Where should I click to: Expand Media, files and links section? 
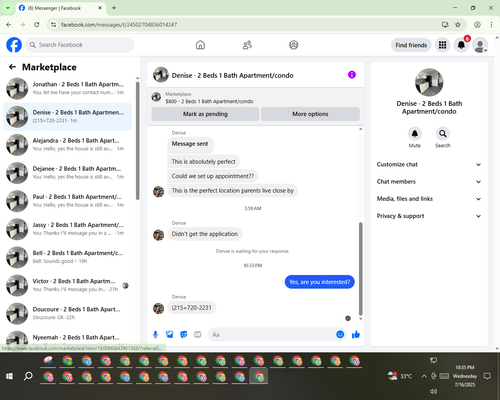click(x=429, y=199)
